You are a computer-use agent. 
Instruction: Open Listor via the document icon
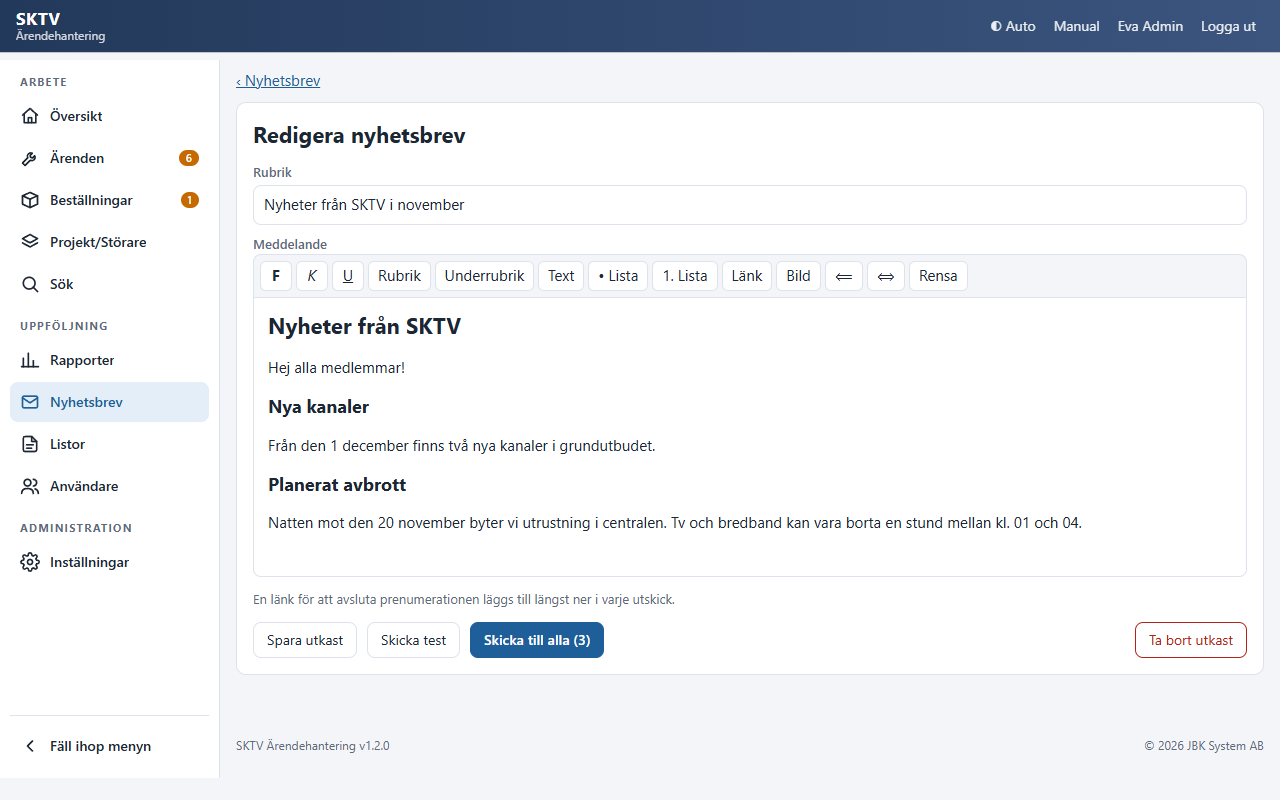(30, 444)
